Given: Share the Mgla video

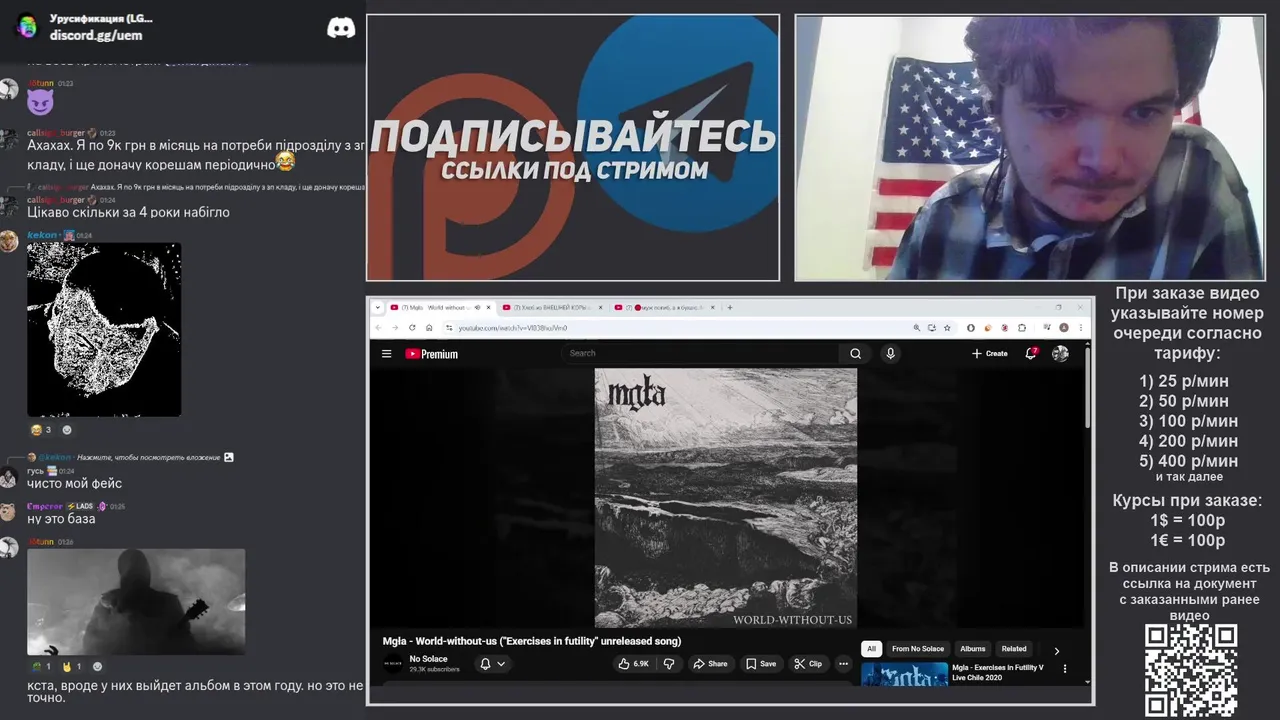Looking at the screenshot, I should pos(710,663).
